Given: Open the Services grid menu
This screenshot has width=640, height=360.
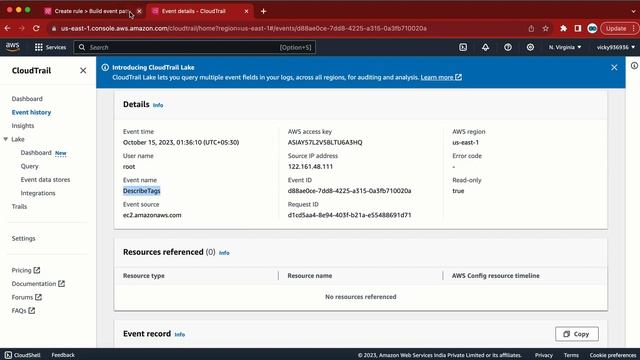Looking at the screenshot, I should click(x=50, y=47).
